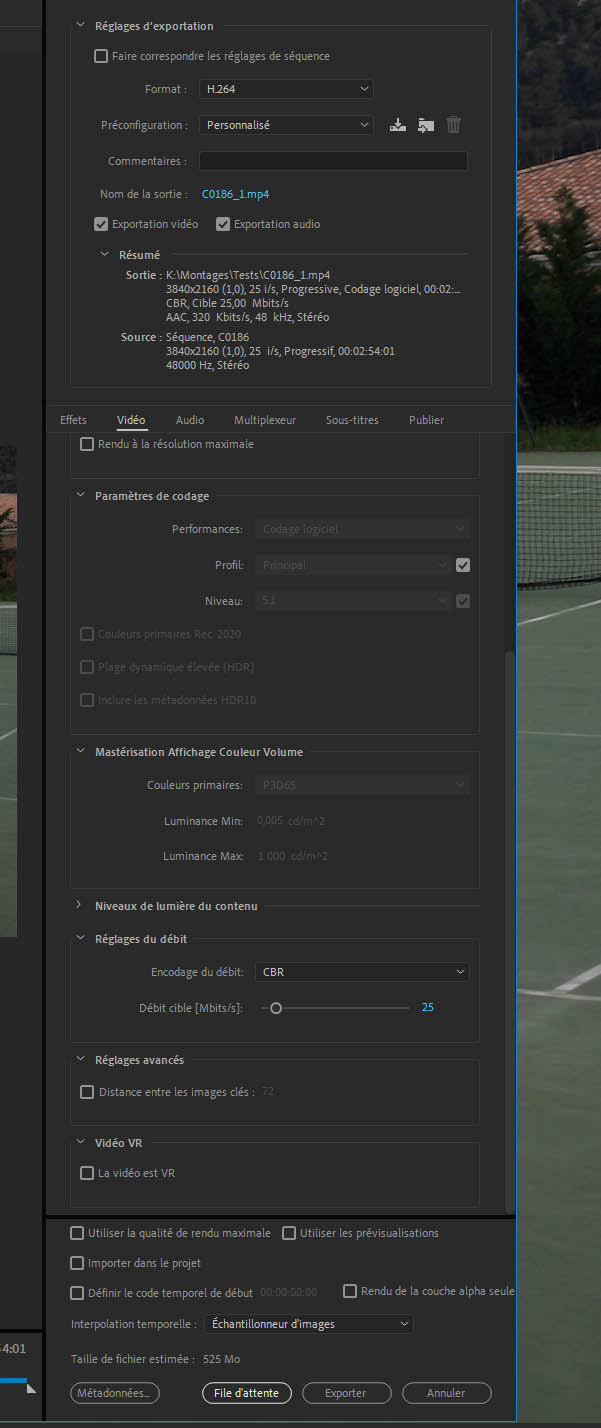Click the File d'attente button
This screenshot has width=601, height=1428.
pos(246,1393)
